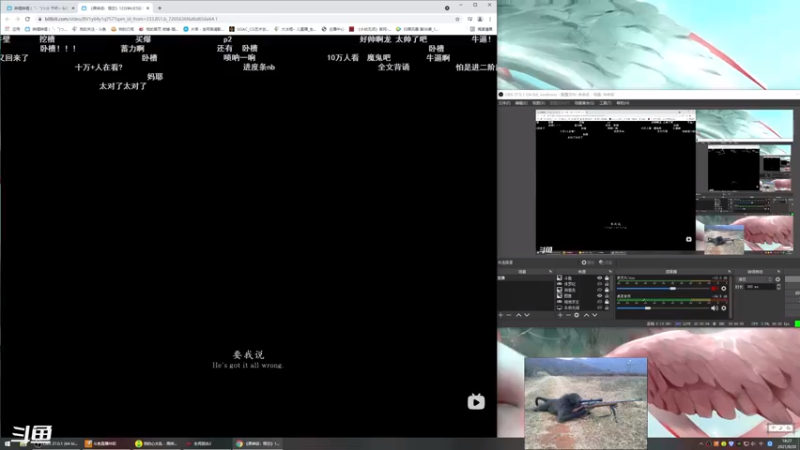Screen dimensions: 800x450
Task: Switch to the first Chrome tab
Action: pyautogui.click(x=39, y=8)
